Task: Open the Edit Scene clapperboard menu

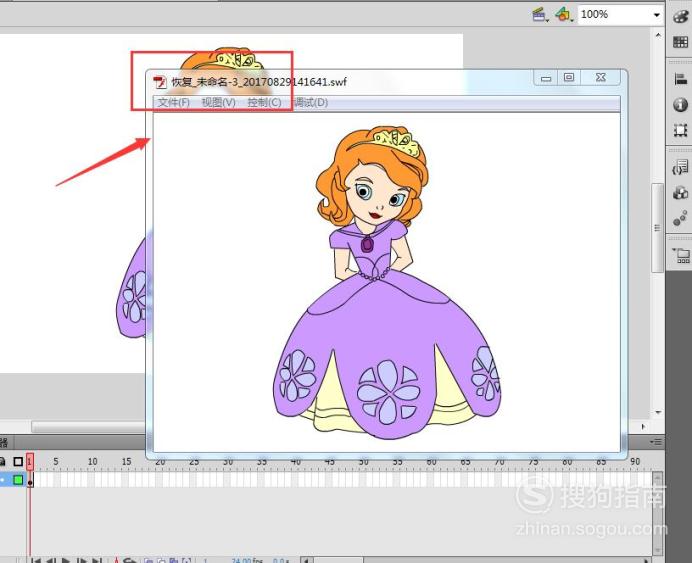Action: pyautogui.click(x=539, y=15)
